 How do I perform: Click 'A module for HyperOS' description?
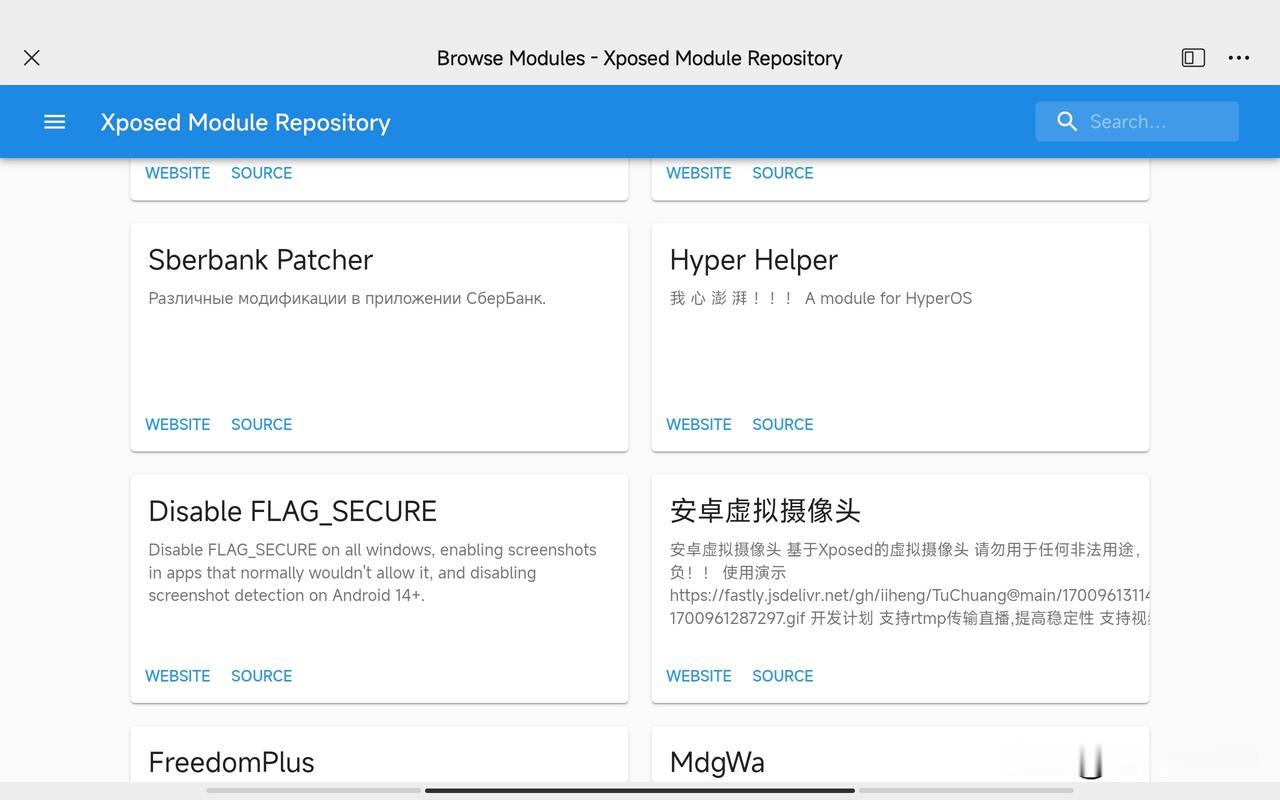(x=888, y=298)
